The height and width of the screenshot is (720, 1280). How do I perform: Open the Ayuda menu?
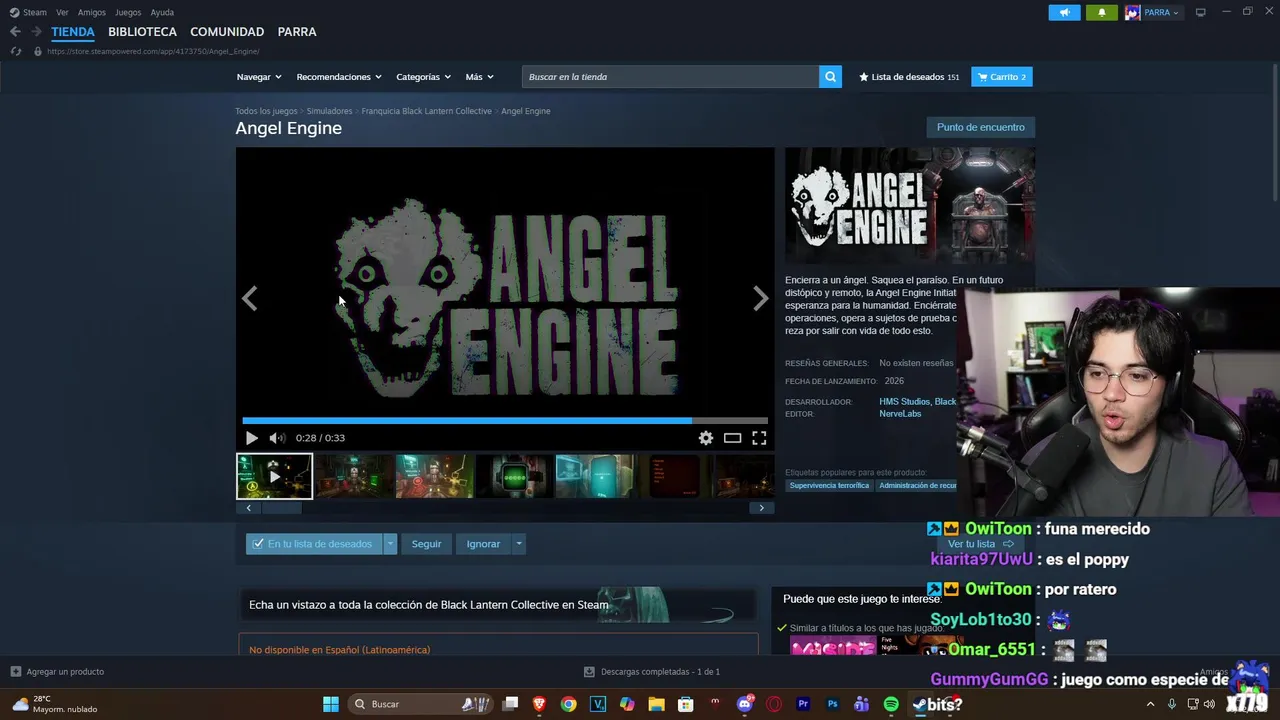point(162,12)
